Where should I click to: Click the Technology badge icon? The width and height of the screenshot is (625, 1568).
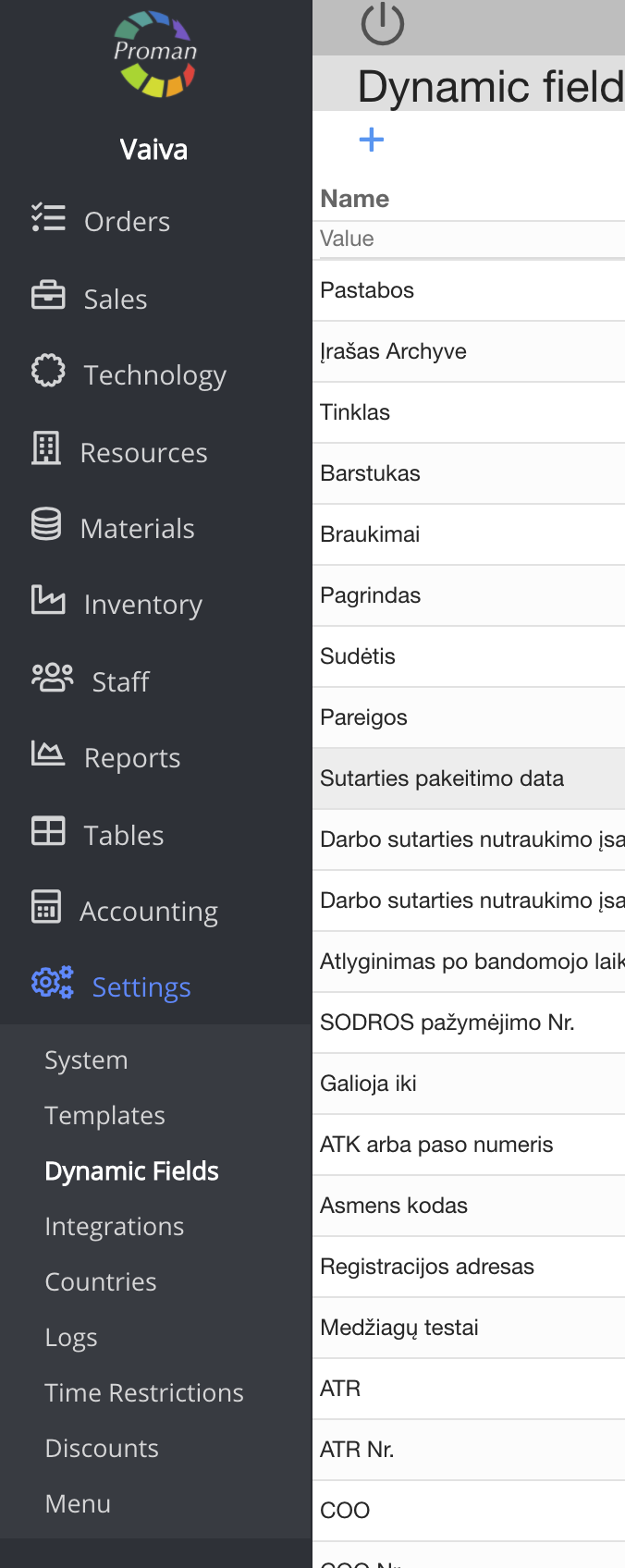coord(48,372)
